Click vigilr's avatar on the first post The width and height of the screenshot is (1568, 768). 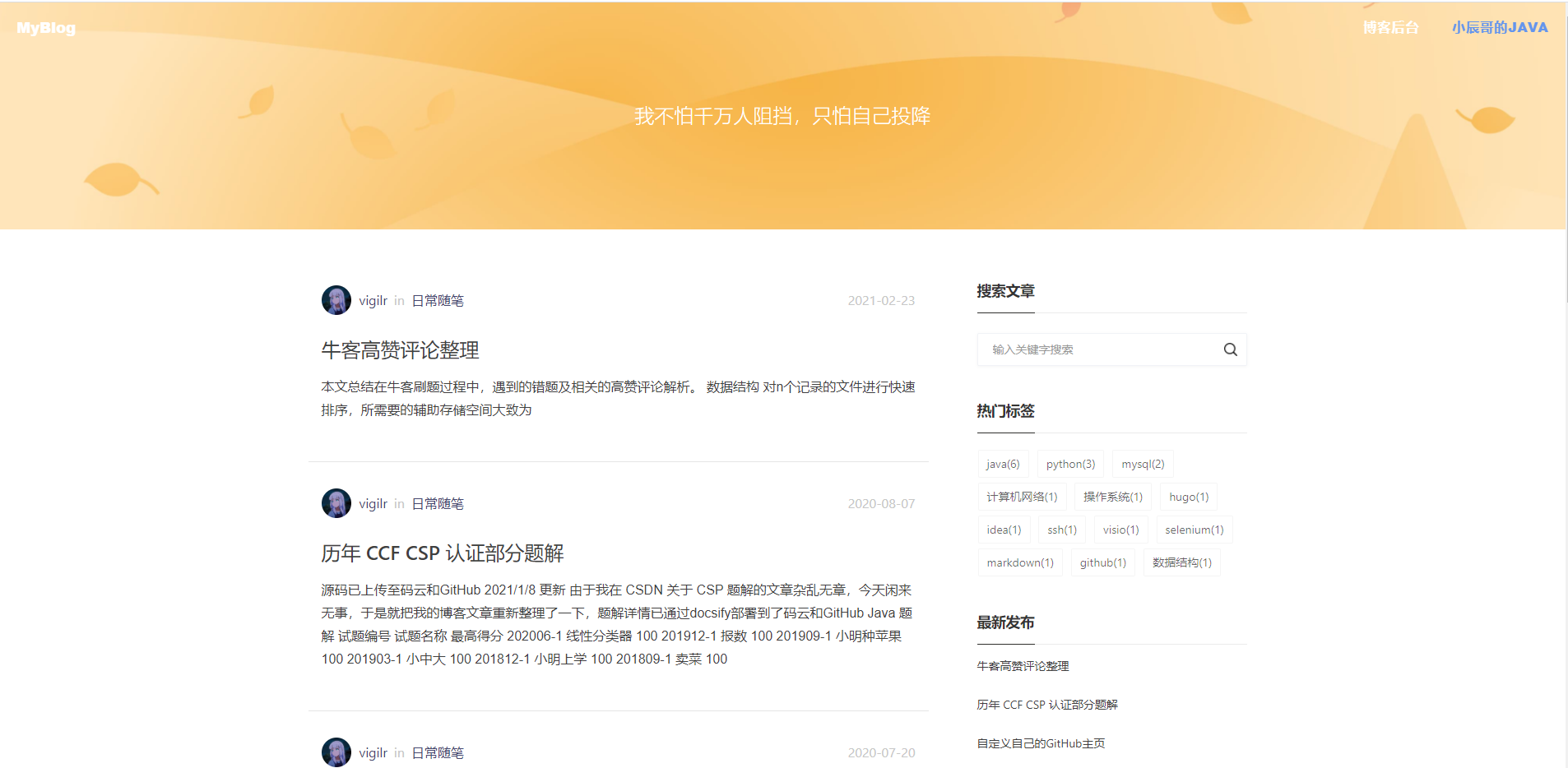[336, 300]
